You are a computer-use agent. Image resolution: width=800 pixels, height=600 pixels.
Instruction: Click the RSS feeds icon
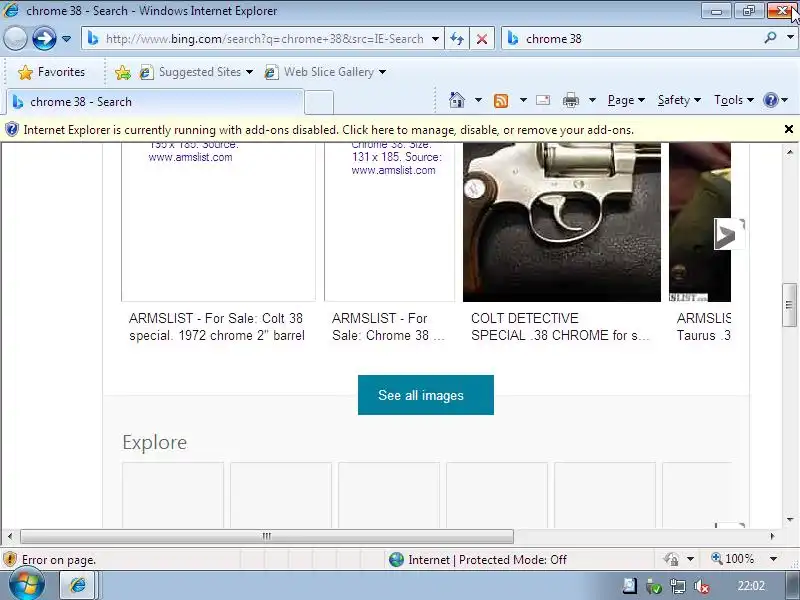[x=501, y=101]
